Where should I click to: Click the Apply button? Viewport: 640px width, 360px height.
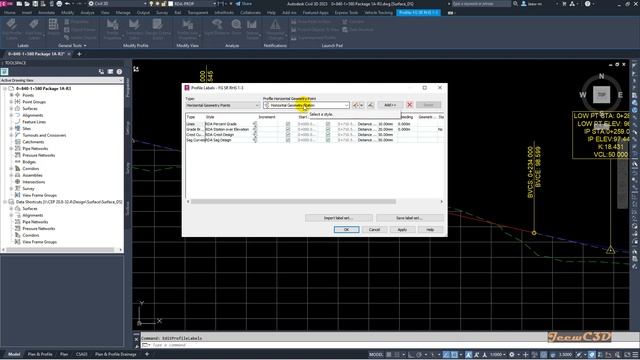tap(402, 230)
